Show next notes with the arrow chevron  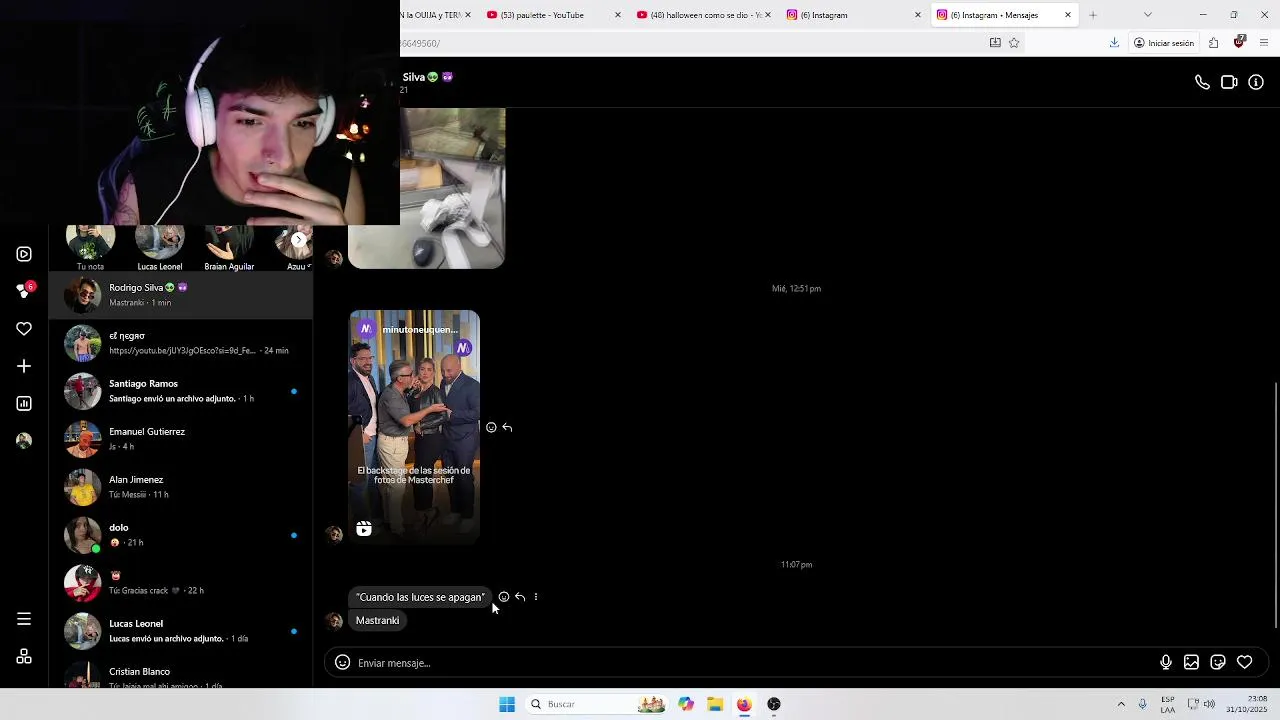298,240
